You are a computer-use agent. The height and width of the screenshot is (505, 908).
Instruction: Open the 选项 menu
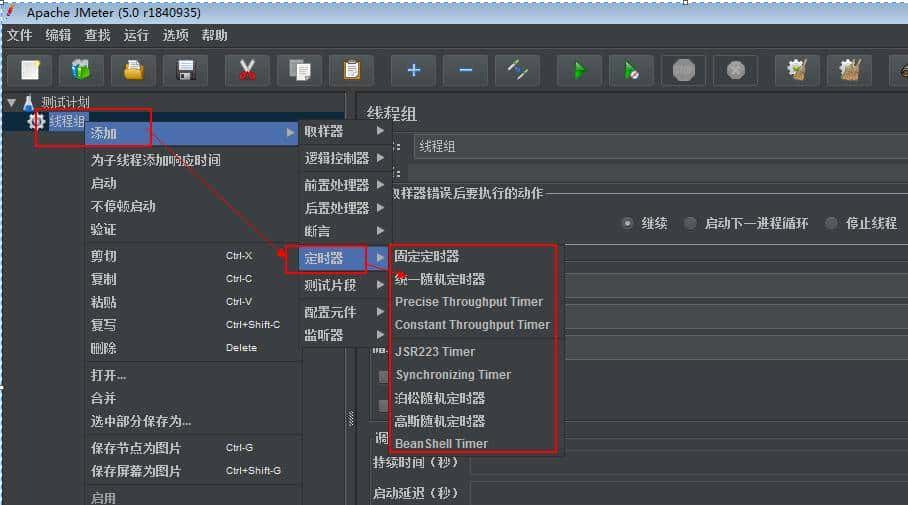point(175,35)
